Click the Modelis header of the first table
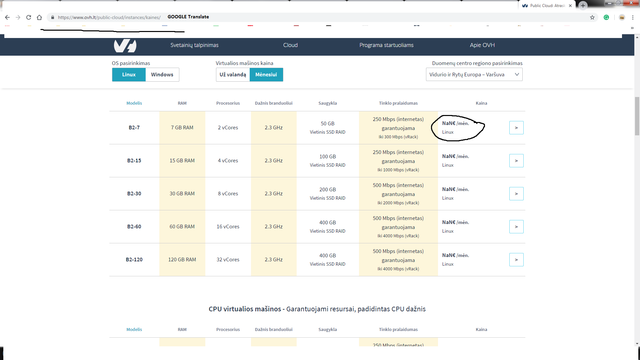Screen dimensions: 640x360 point(134,103)
